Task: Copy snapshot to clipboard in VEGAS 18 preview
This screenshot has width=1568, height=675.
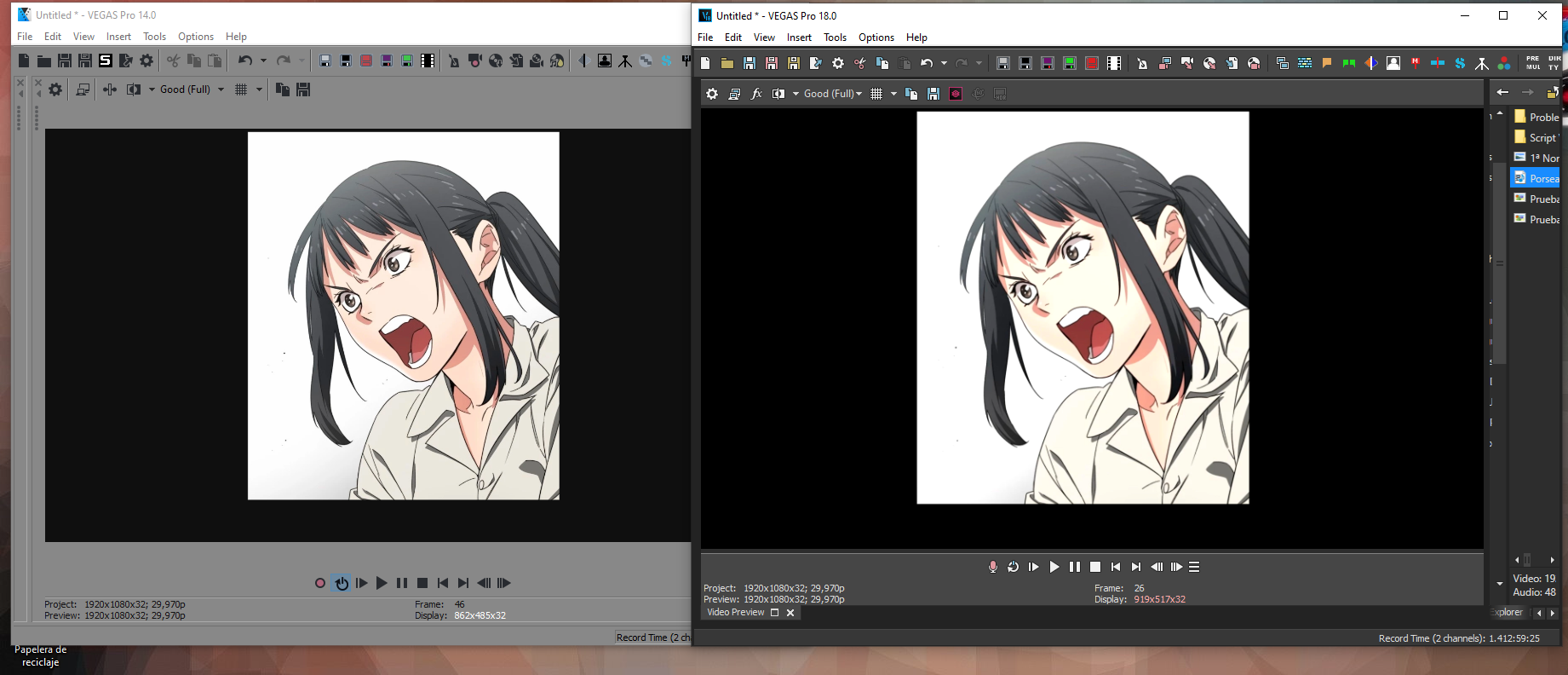Action: pos(911,94)
